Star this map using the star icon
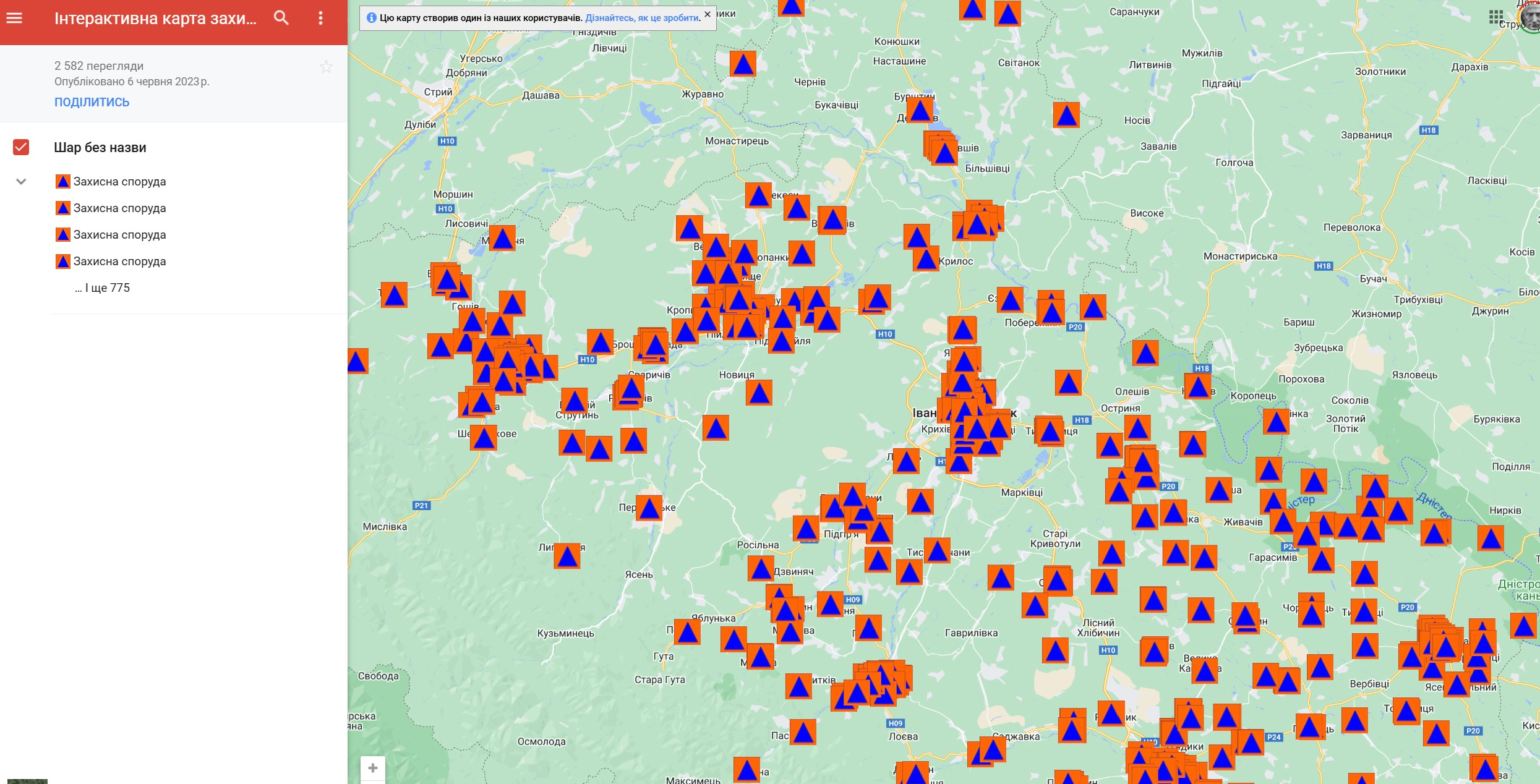Viewport: 1540px width, 784px height. [326, 67]
